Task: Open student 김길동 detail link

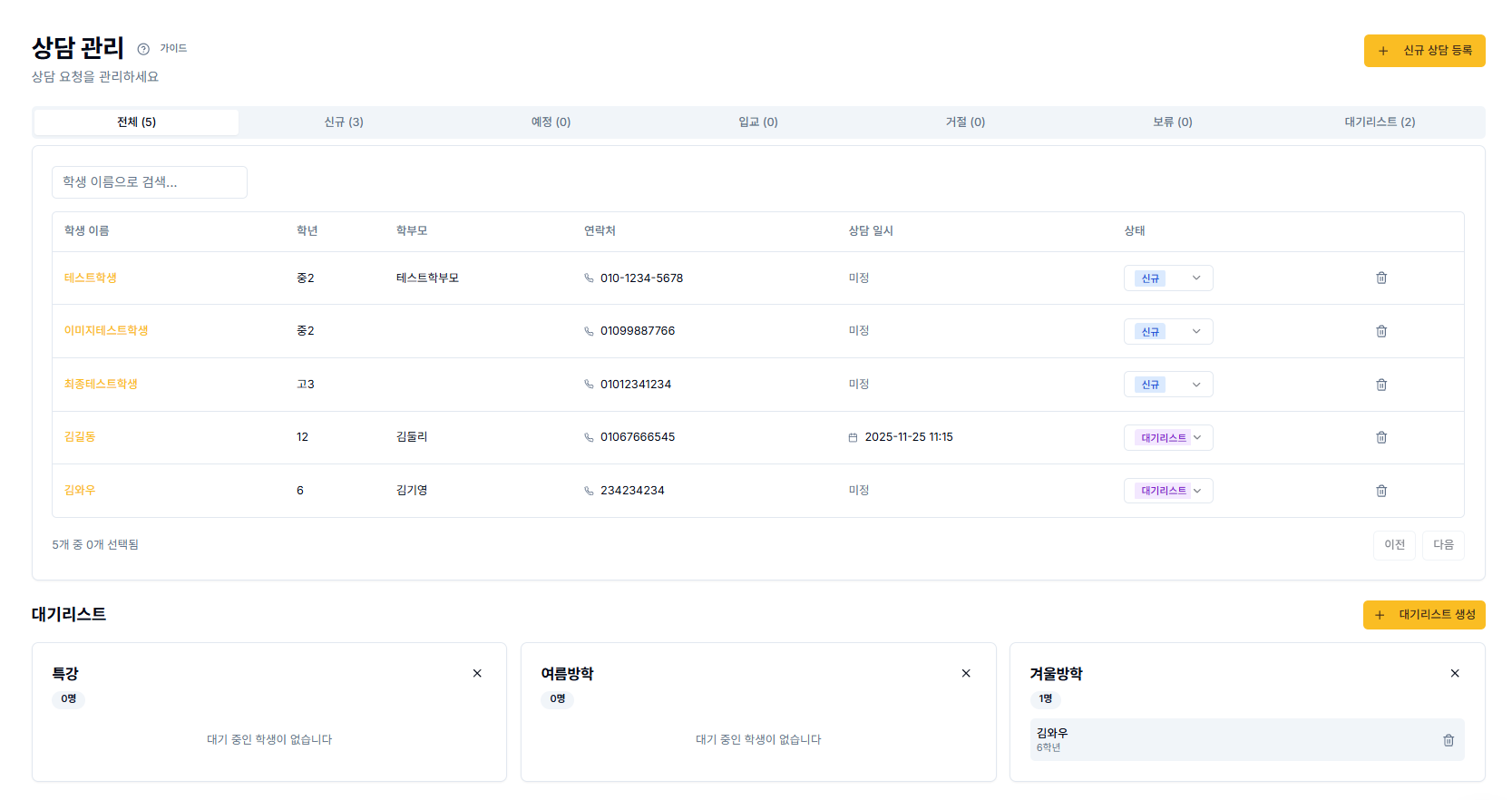Action: click(x=80, y=437)
